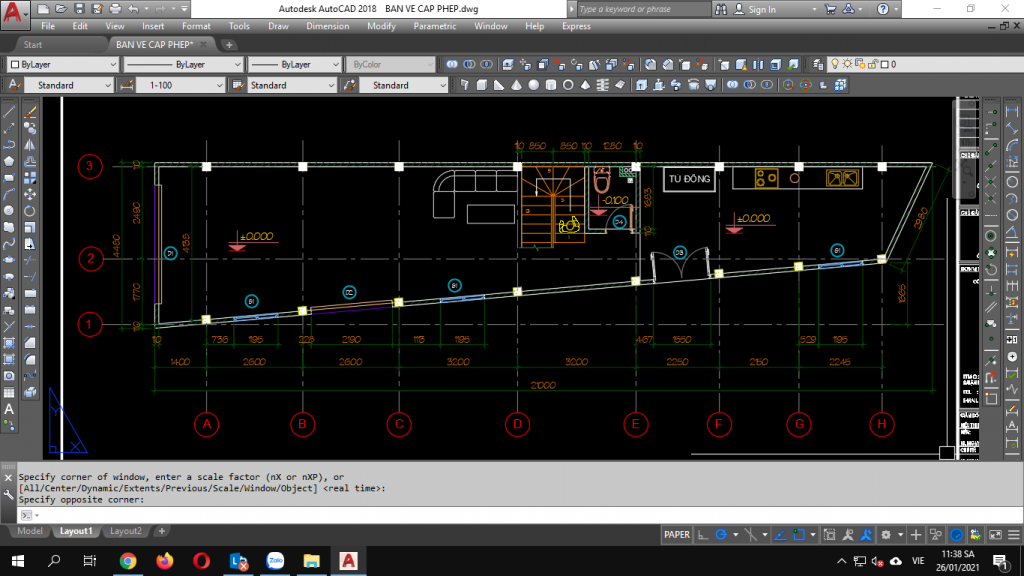
Task: Select the Move modify tool
Action: 30,194
